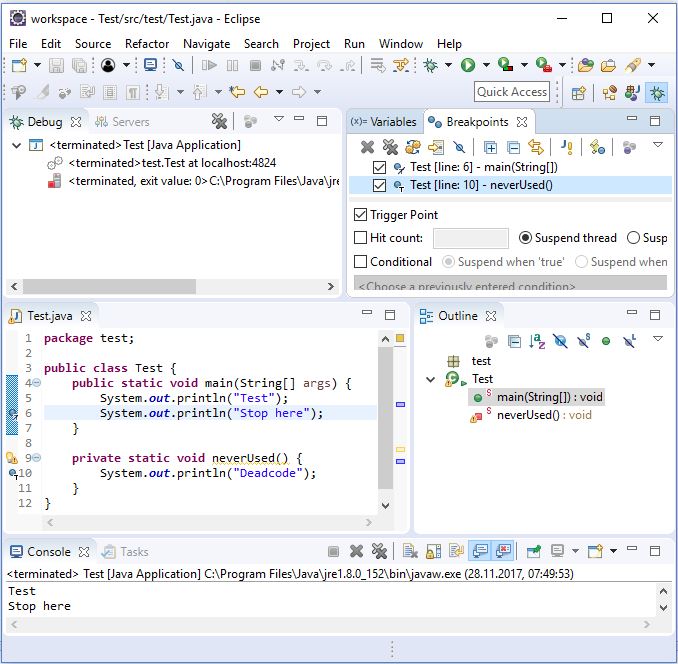Toggle the Trigger Point checkbox
Screen dimensions: 678x664
tap(360, 214)
